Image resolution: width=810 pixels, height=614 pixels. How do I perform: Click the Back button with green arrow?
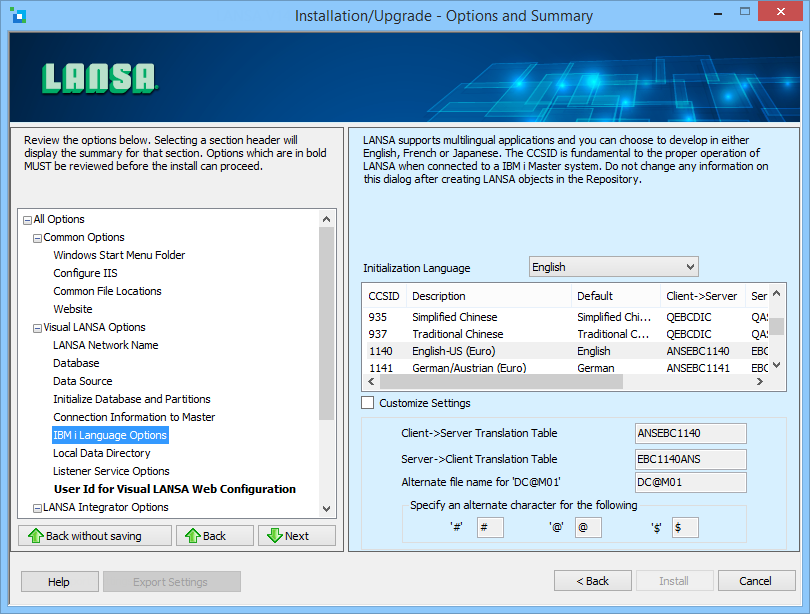[215, 536]
